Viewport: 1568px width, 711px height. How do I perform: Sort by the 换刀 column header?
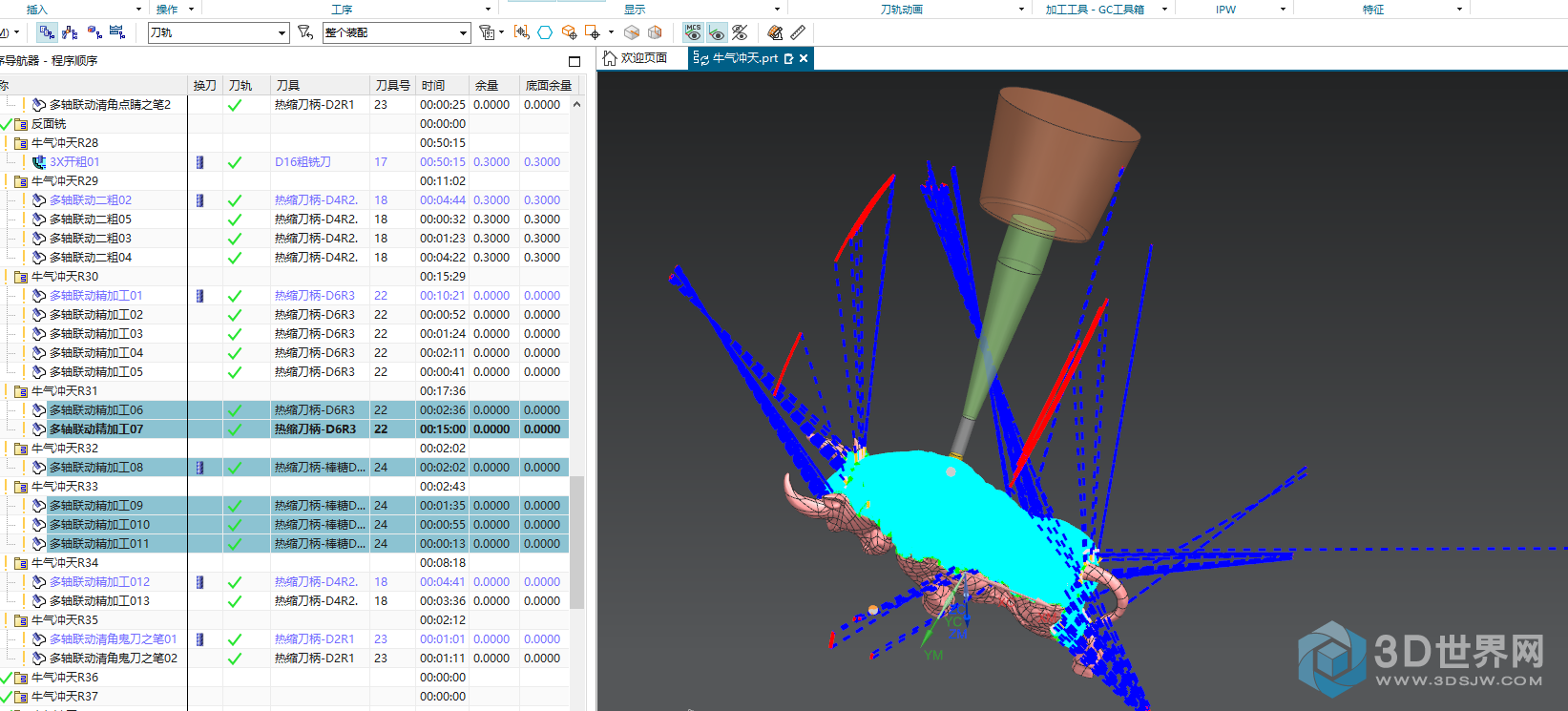click(205, 85)
